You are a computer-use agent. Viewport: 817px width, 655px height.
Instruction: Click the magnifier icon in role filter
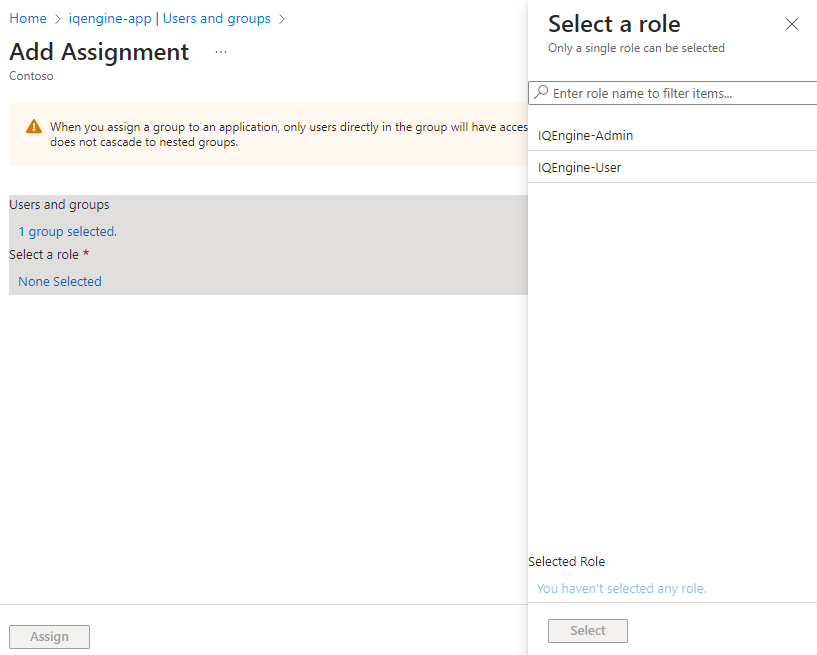click(x=541, y=93)
